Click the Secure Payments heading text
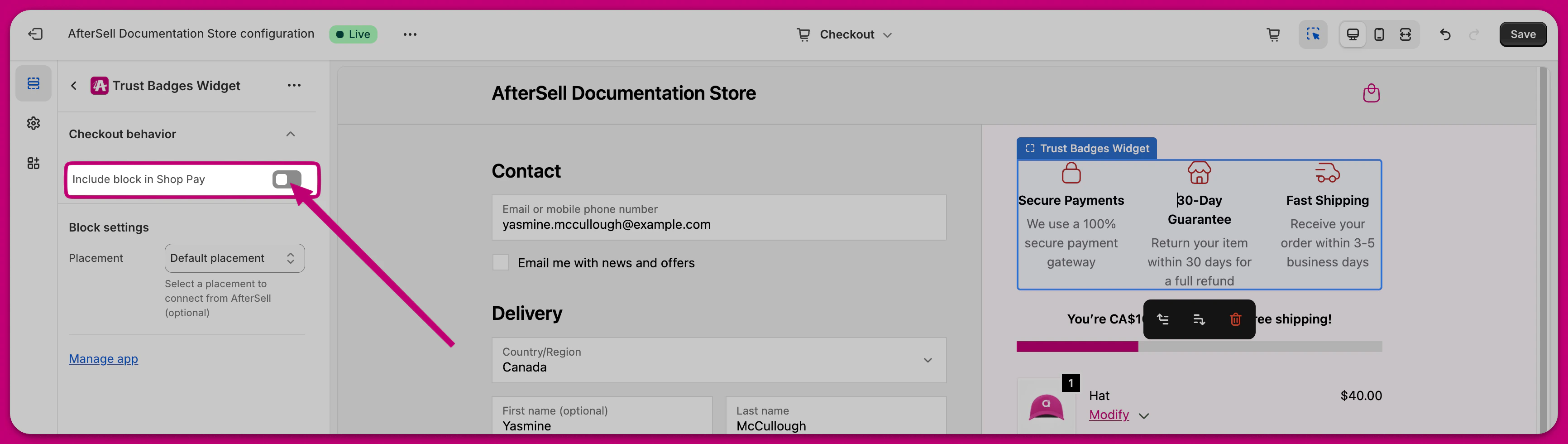 1071,200
